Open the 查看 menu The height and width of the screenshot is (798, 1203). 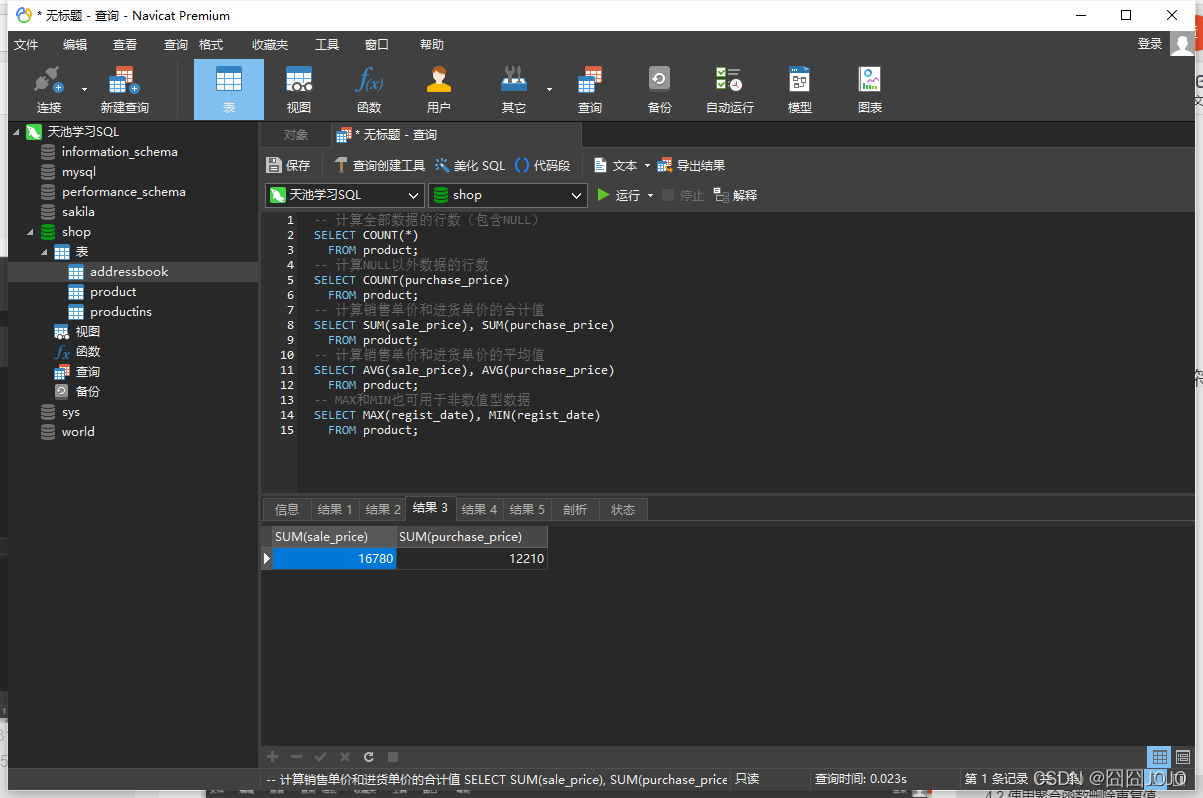[x=125, y=45]
